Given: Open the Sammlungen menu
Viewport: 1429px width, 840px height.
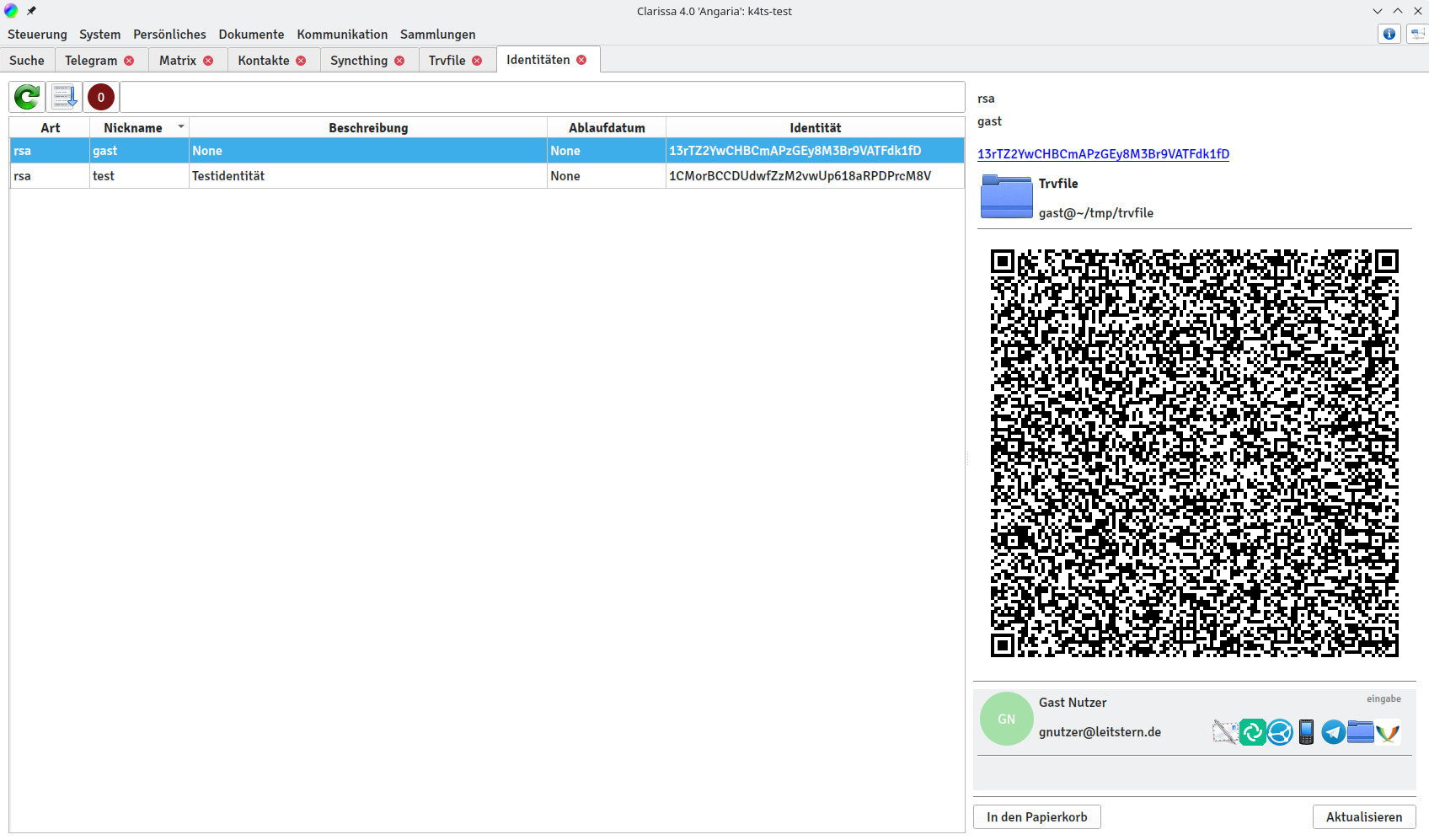Looking at the screenshot, I should pyautogui.click(x=438, y=35).
